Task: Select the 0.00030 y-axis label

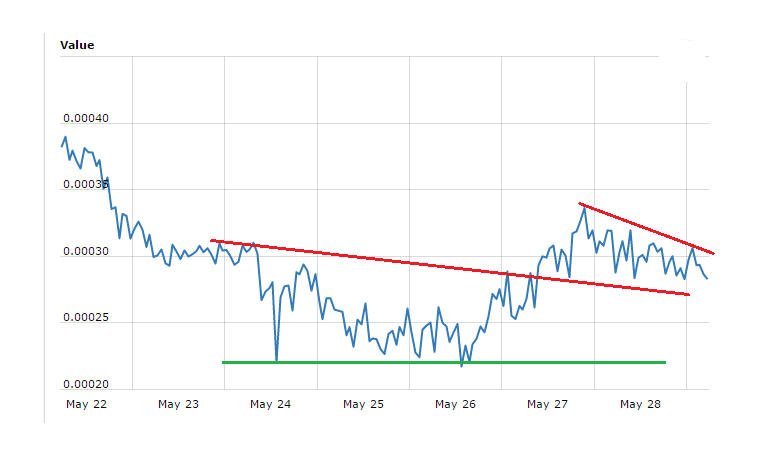Action: click(x=85, y=251)
